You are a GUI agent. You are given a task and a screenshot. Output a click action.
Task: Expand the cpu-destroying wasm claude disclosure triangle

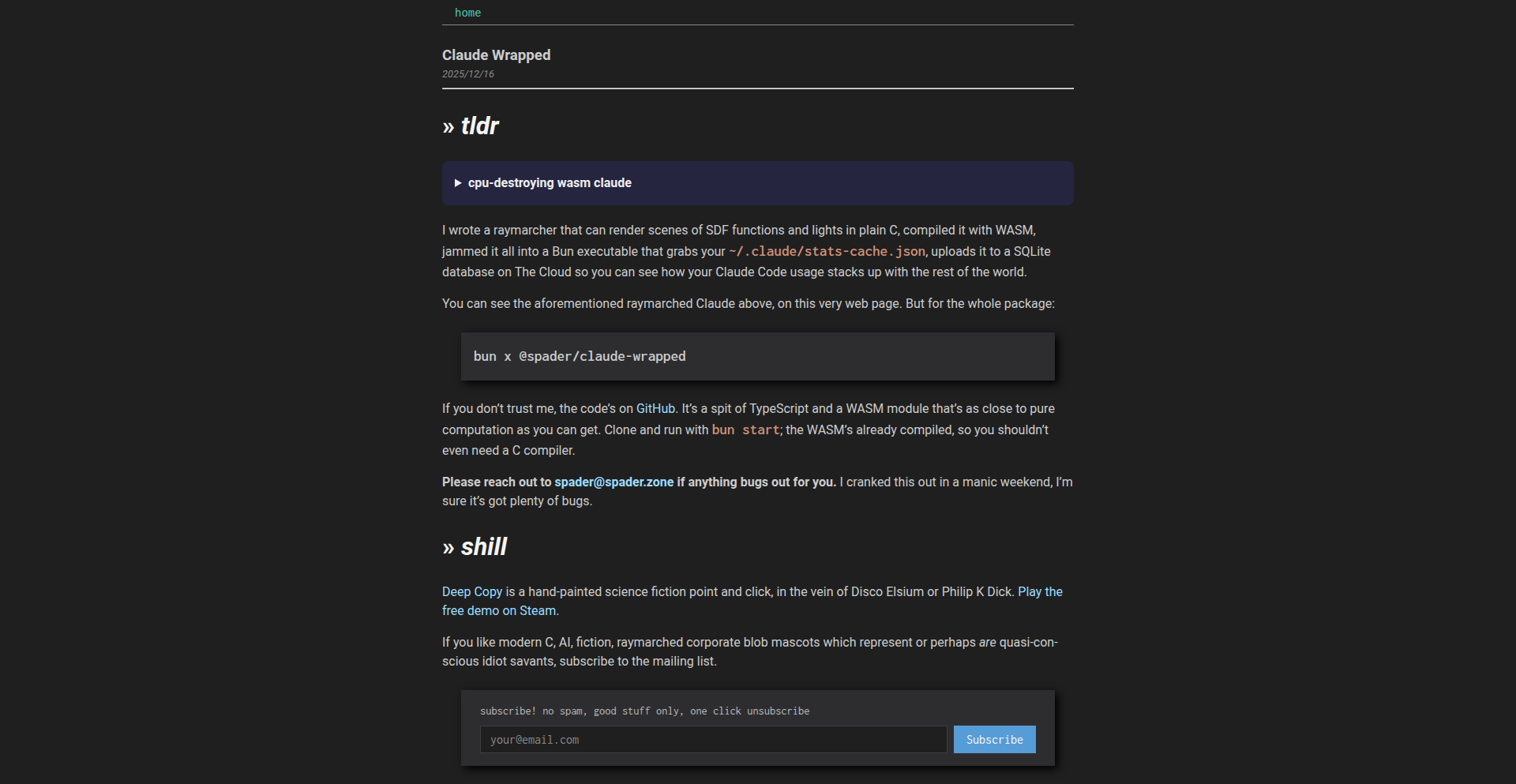click(x=458, y=183)
